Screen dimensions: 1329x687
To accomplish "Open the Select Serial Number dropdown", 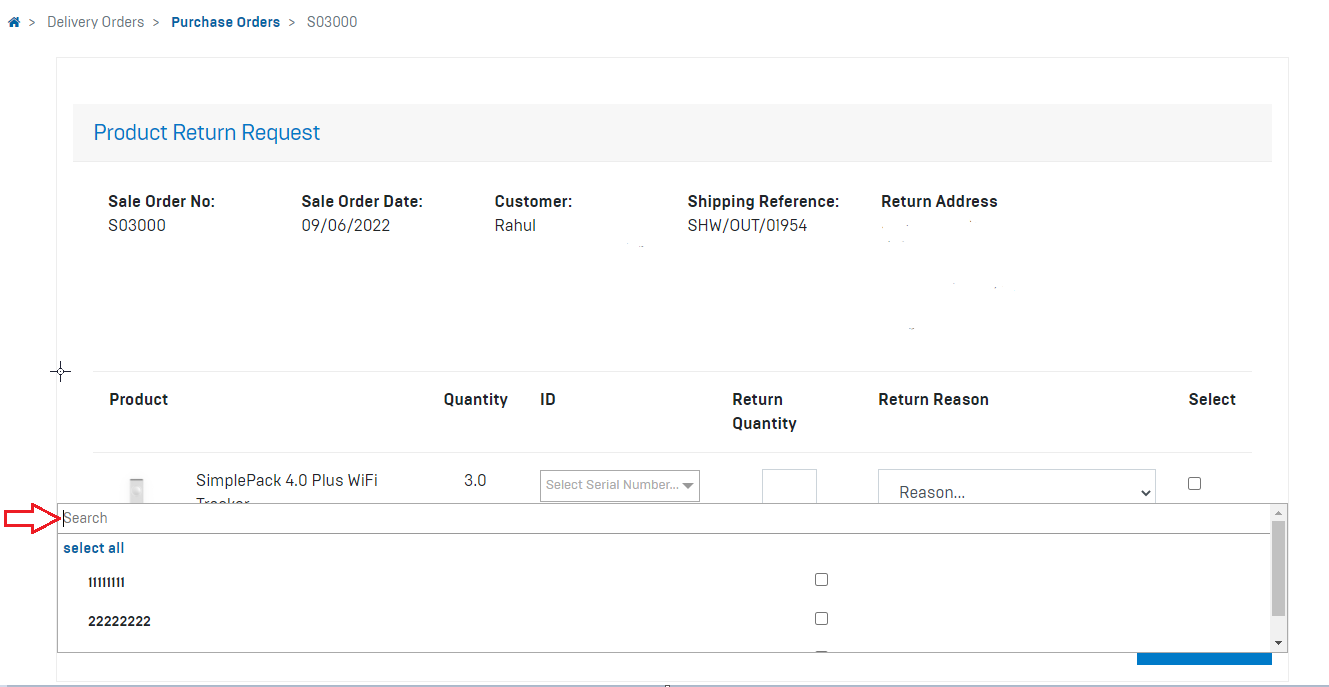I will [x=619, y=485].
